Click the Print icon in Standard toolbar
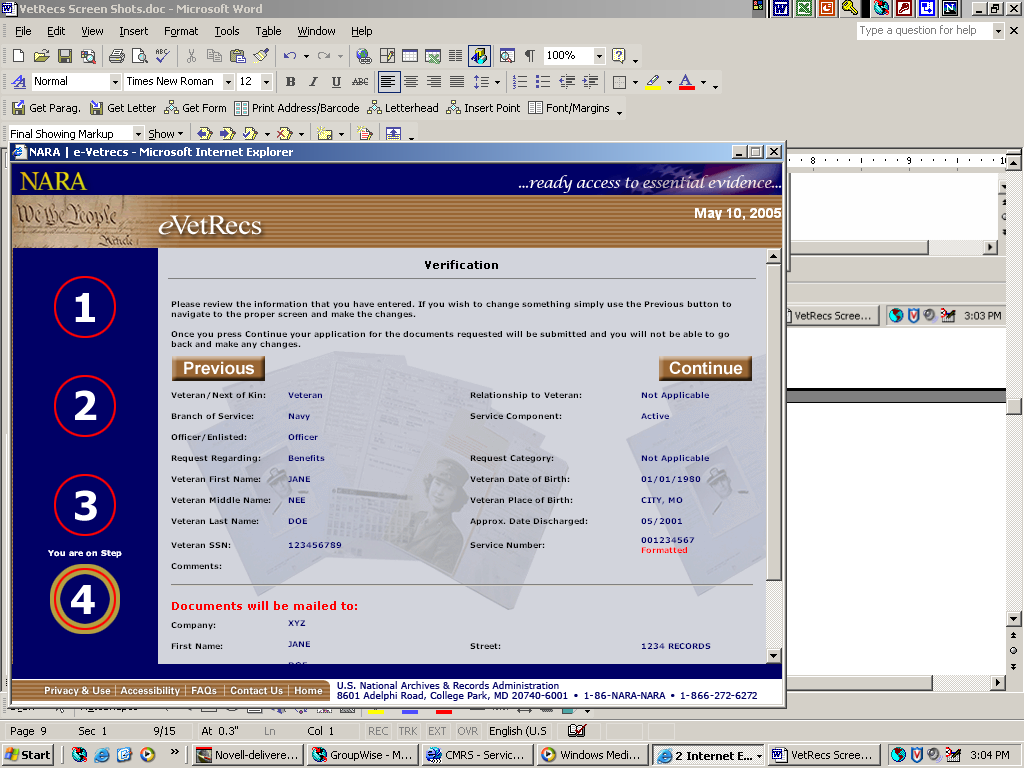 [116, 56]
